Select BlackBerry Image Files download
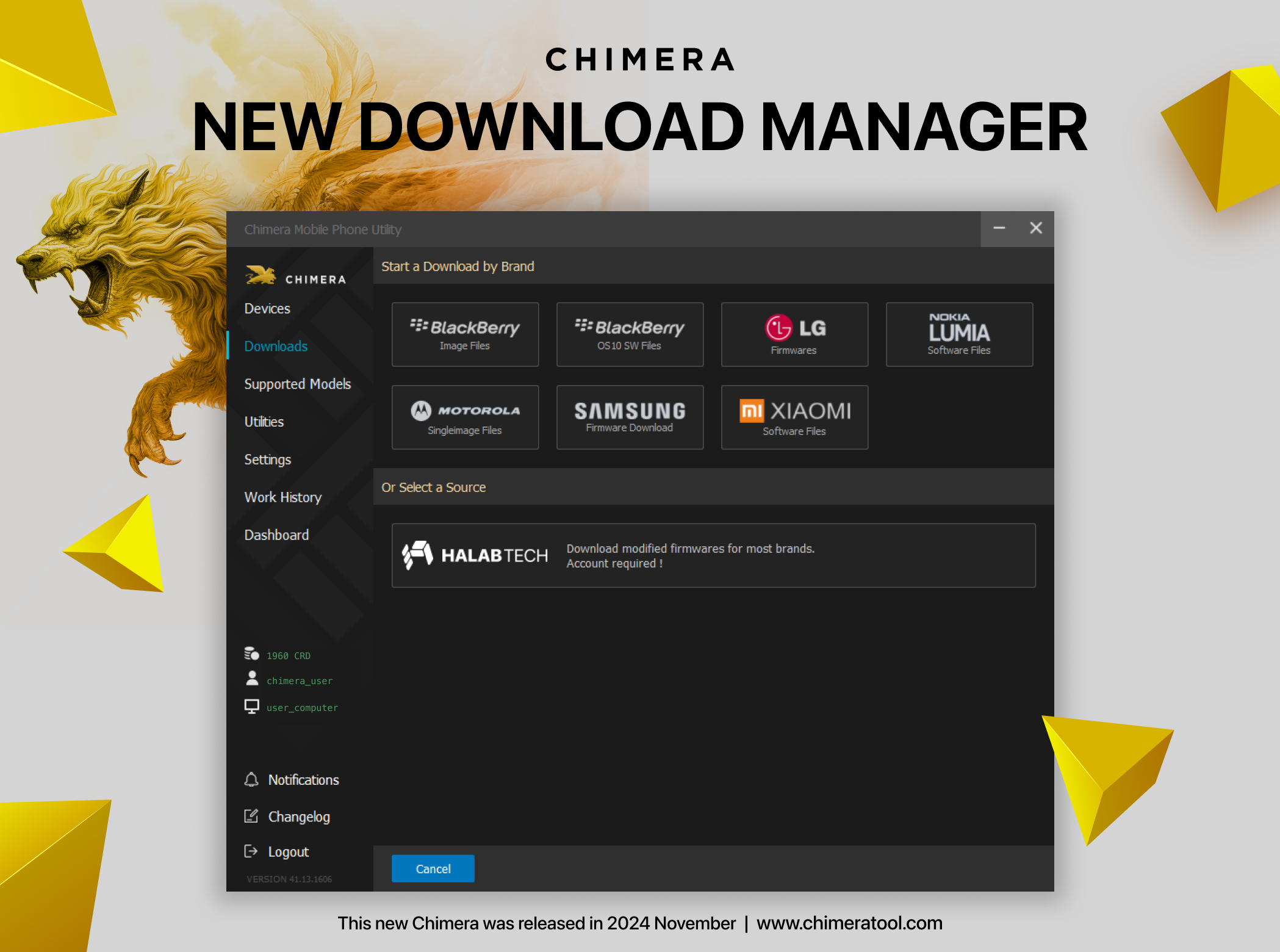 [x=465, y=334]
